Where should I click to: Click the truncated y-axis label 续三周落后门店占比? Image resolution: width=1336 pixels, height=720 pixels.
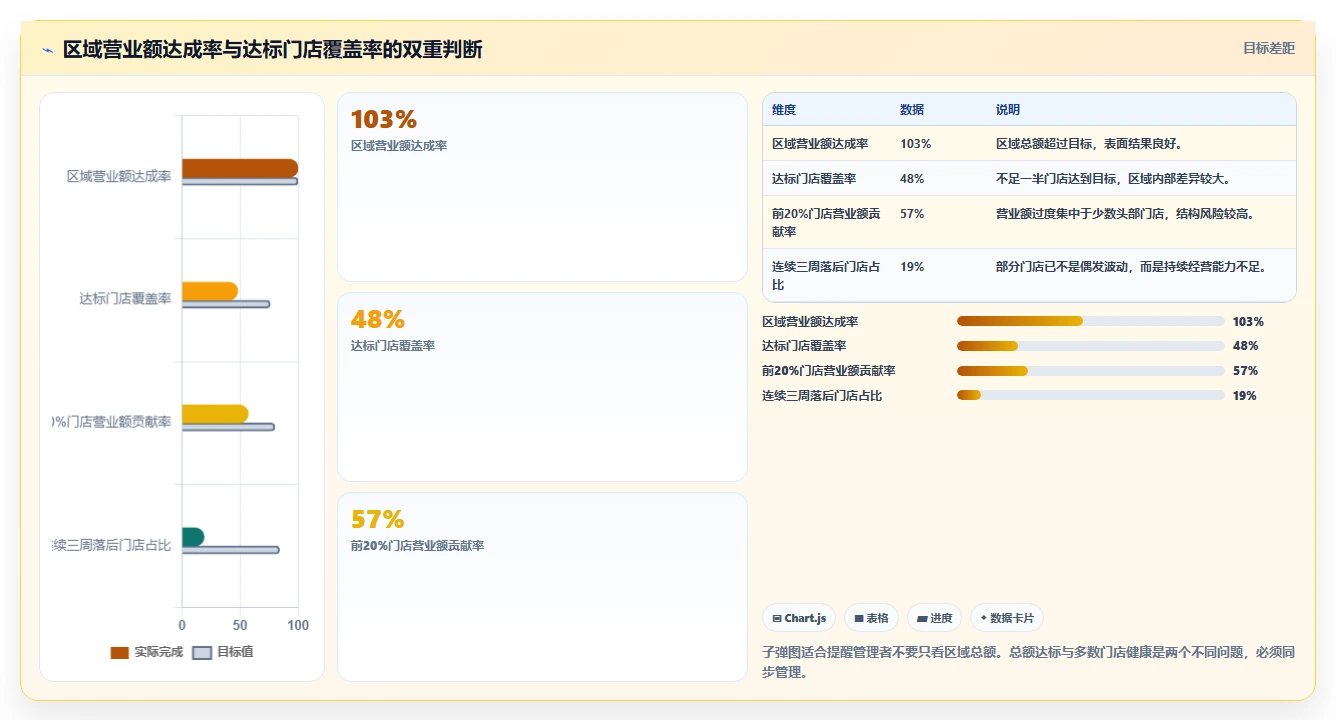pos(112,545)
